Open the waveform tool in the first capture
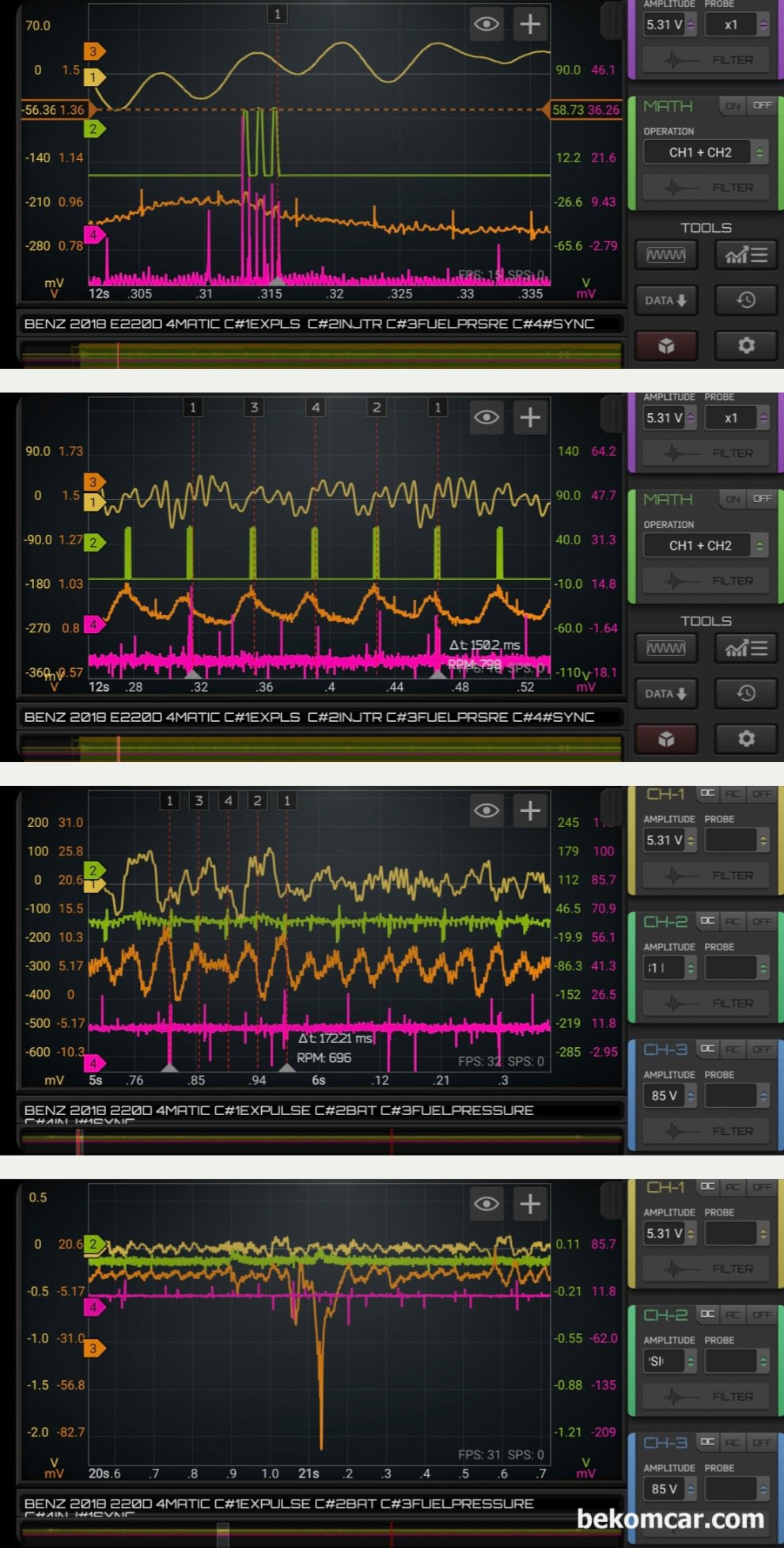 (666, 255)
